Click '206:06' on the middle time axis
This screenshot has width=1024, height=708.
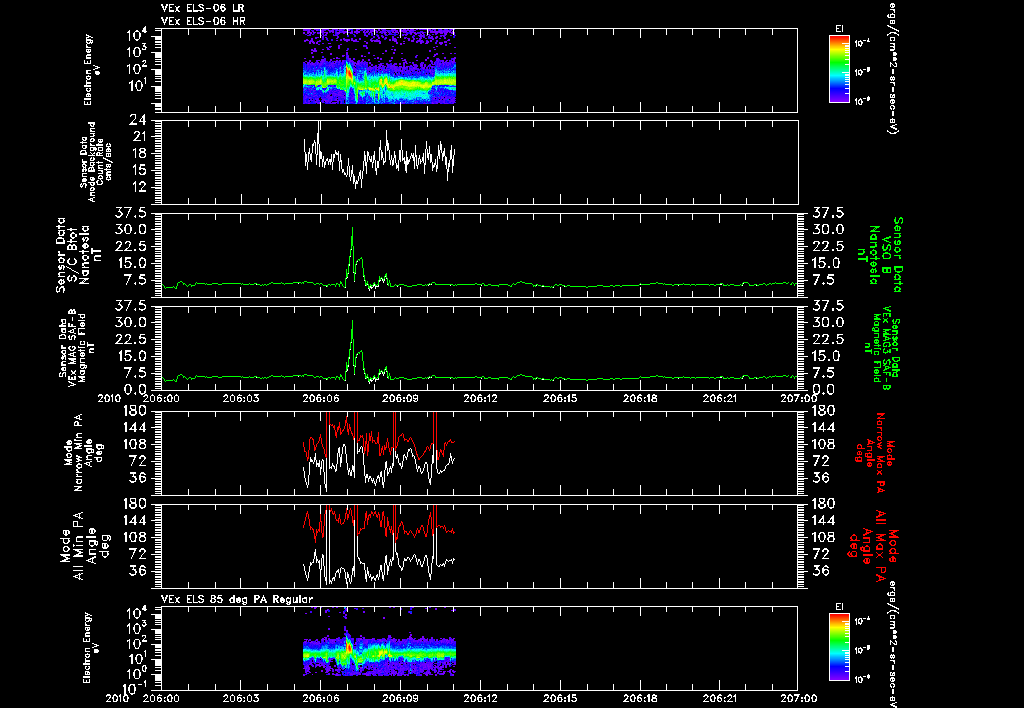pyautogui.click(x=320, y=398)
